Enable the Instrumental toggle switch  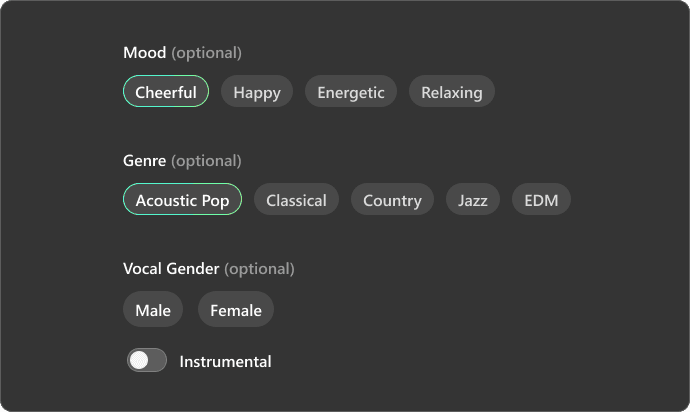coord(147,360)
